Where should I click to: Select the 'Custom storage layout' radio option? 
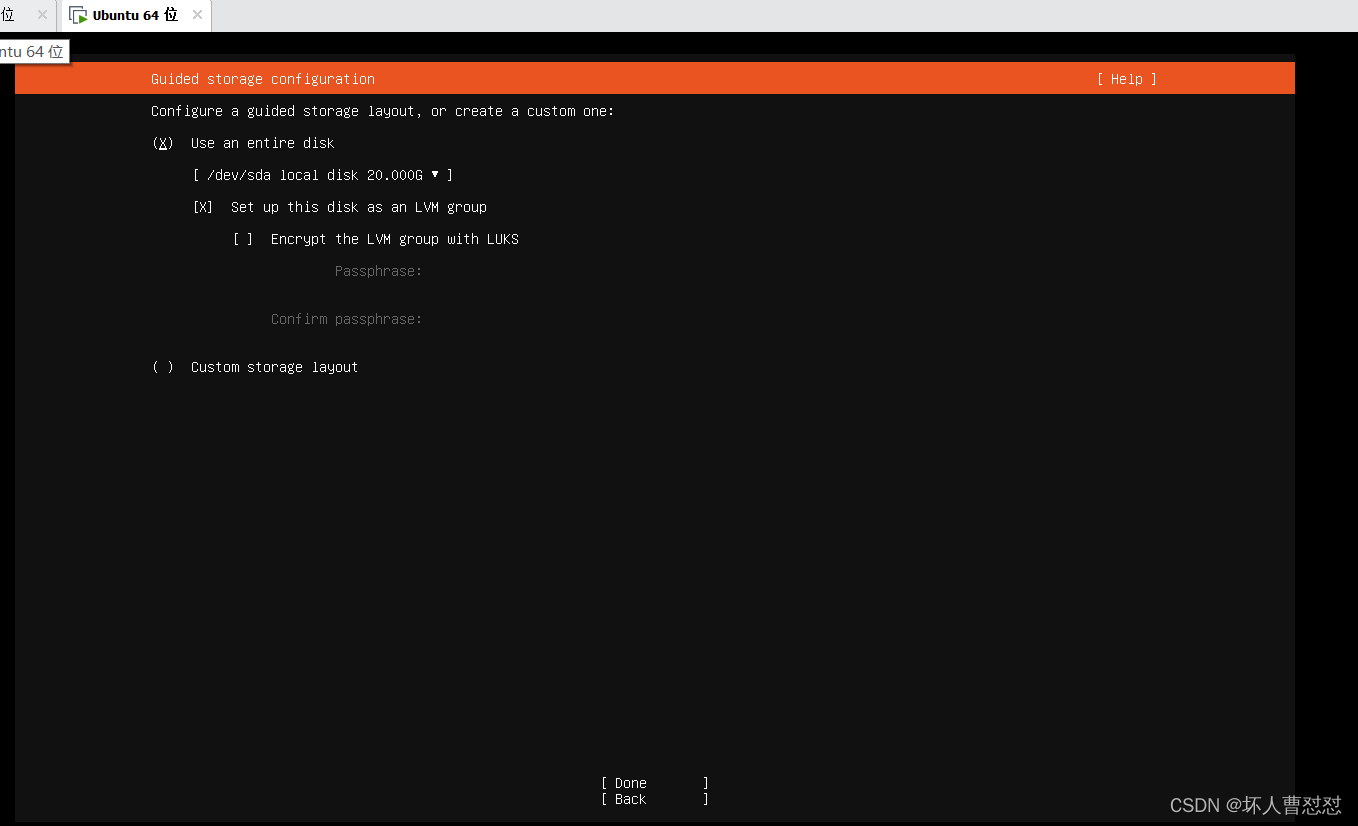pos(163,367)
